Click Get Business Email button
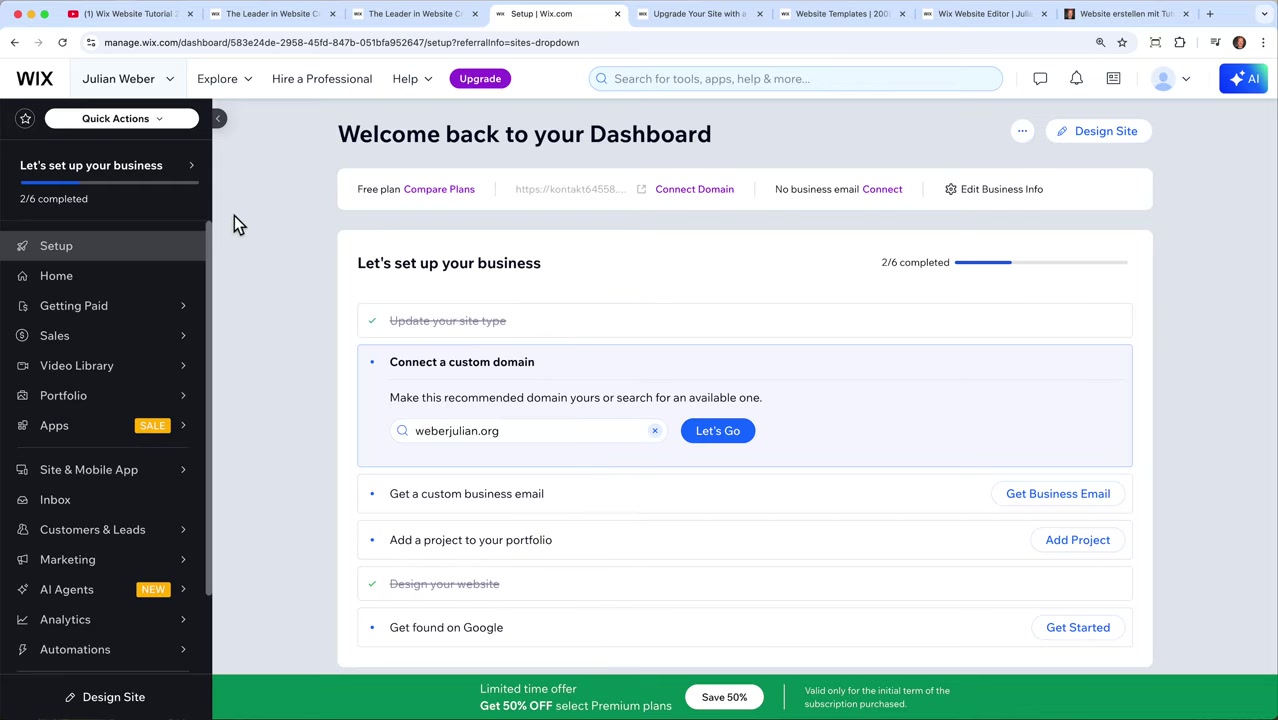Screen dimensions: 1278x720 click(x=1058, y=494)
